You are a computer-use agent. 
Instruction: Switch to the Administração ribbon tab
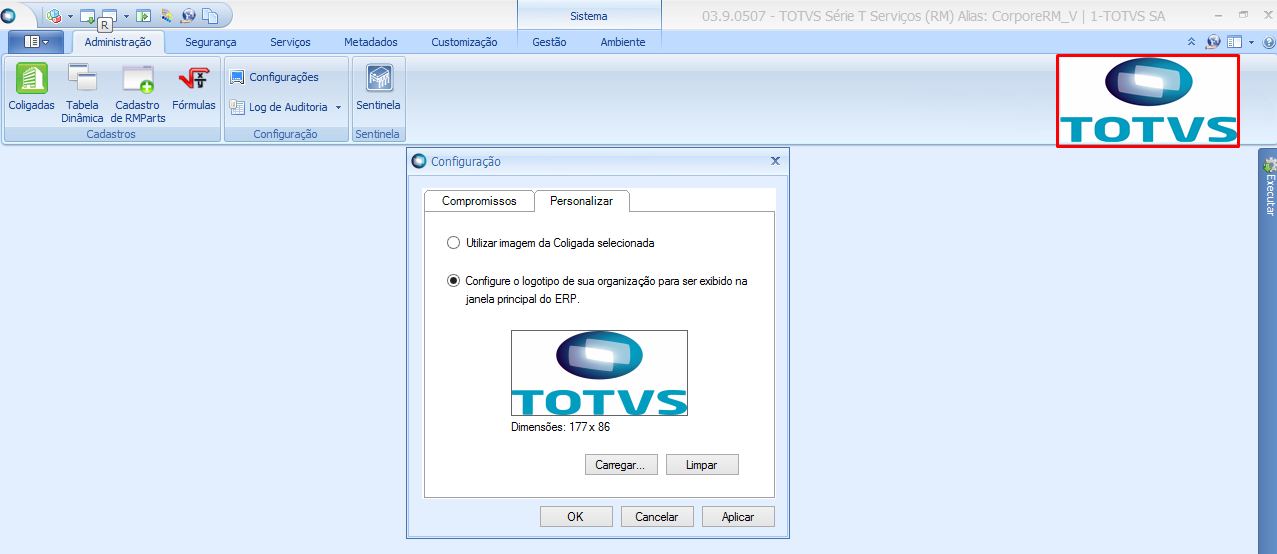point(118,42)
